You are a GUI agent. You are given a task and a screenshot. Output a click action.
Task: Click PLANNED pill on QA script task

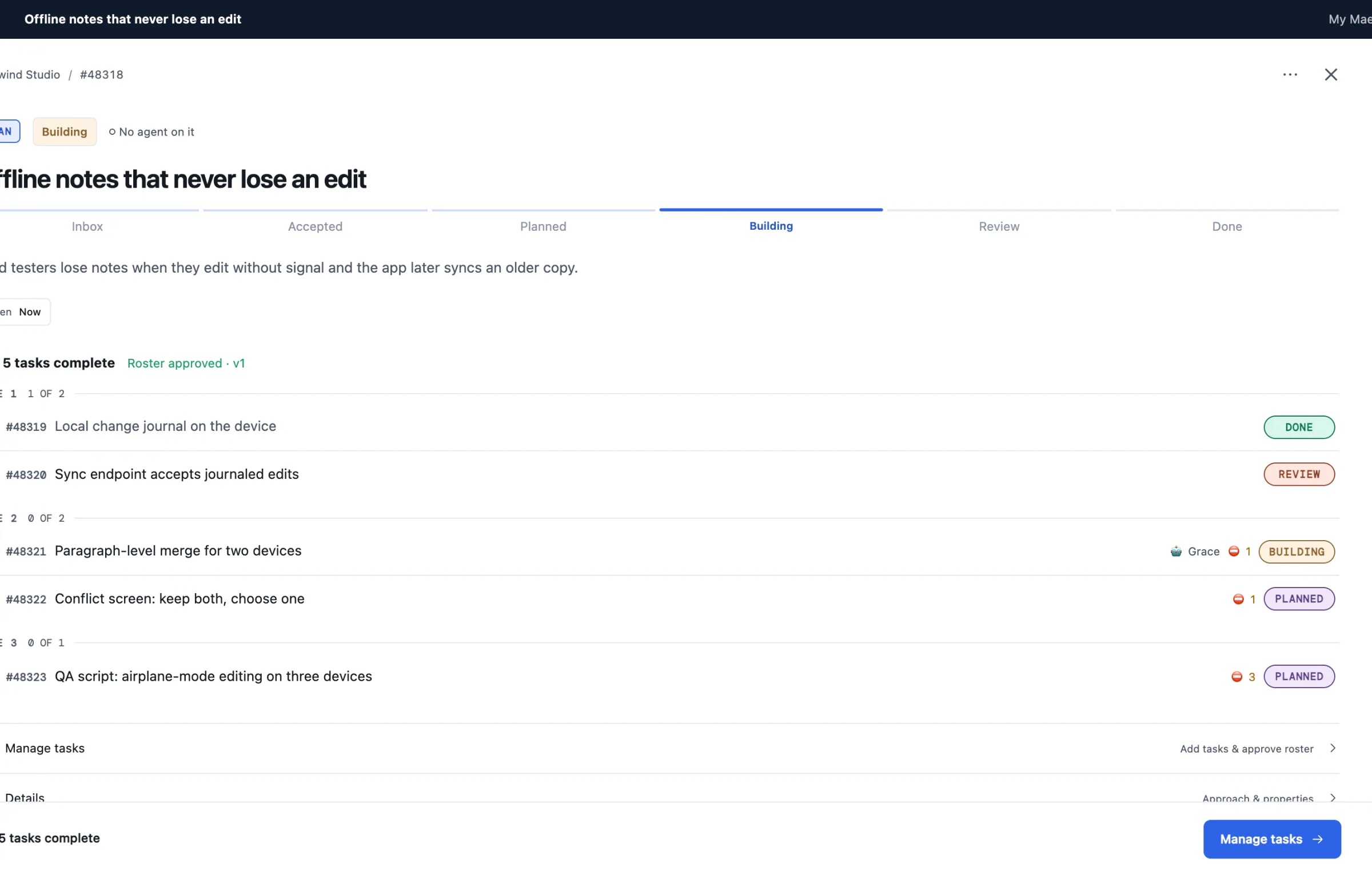1299,677
